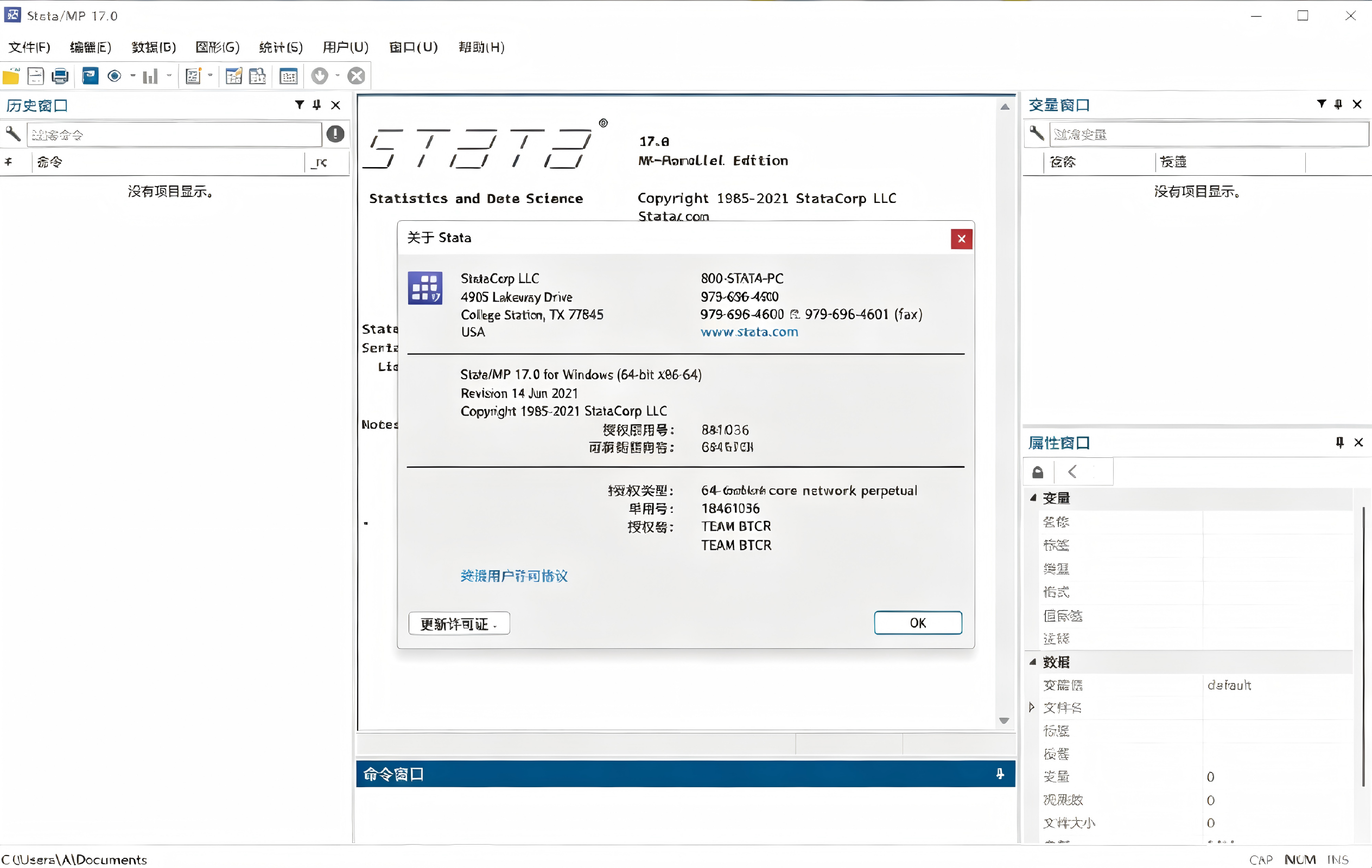Open the end-user license agreement link
Viewport: 1372px width, 868px height.
point(514,576)
